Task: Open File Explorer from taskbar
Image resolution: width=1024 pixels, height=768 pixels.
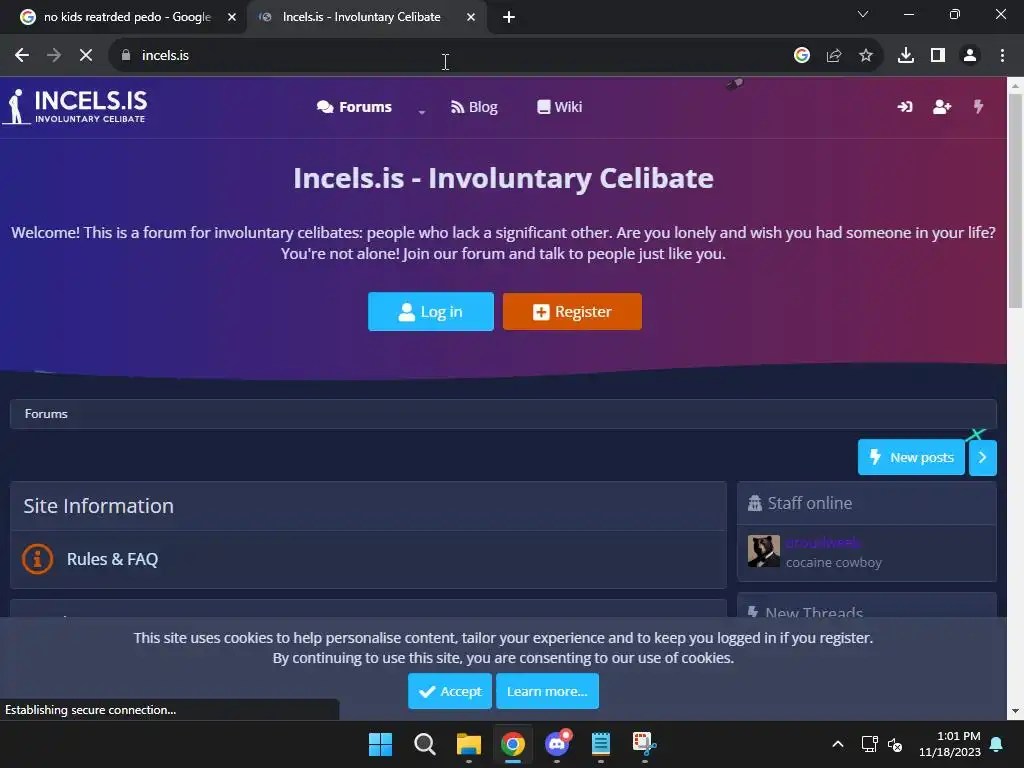Action: click(469, 744)
